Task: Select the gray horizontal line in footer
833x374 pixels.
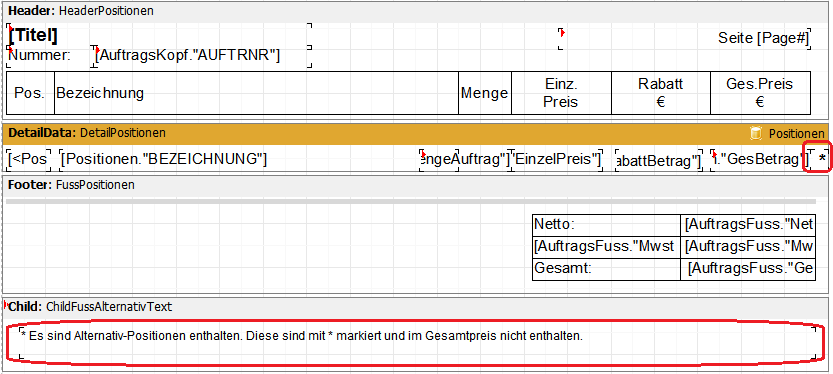Action: click(x=411, y=202)
